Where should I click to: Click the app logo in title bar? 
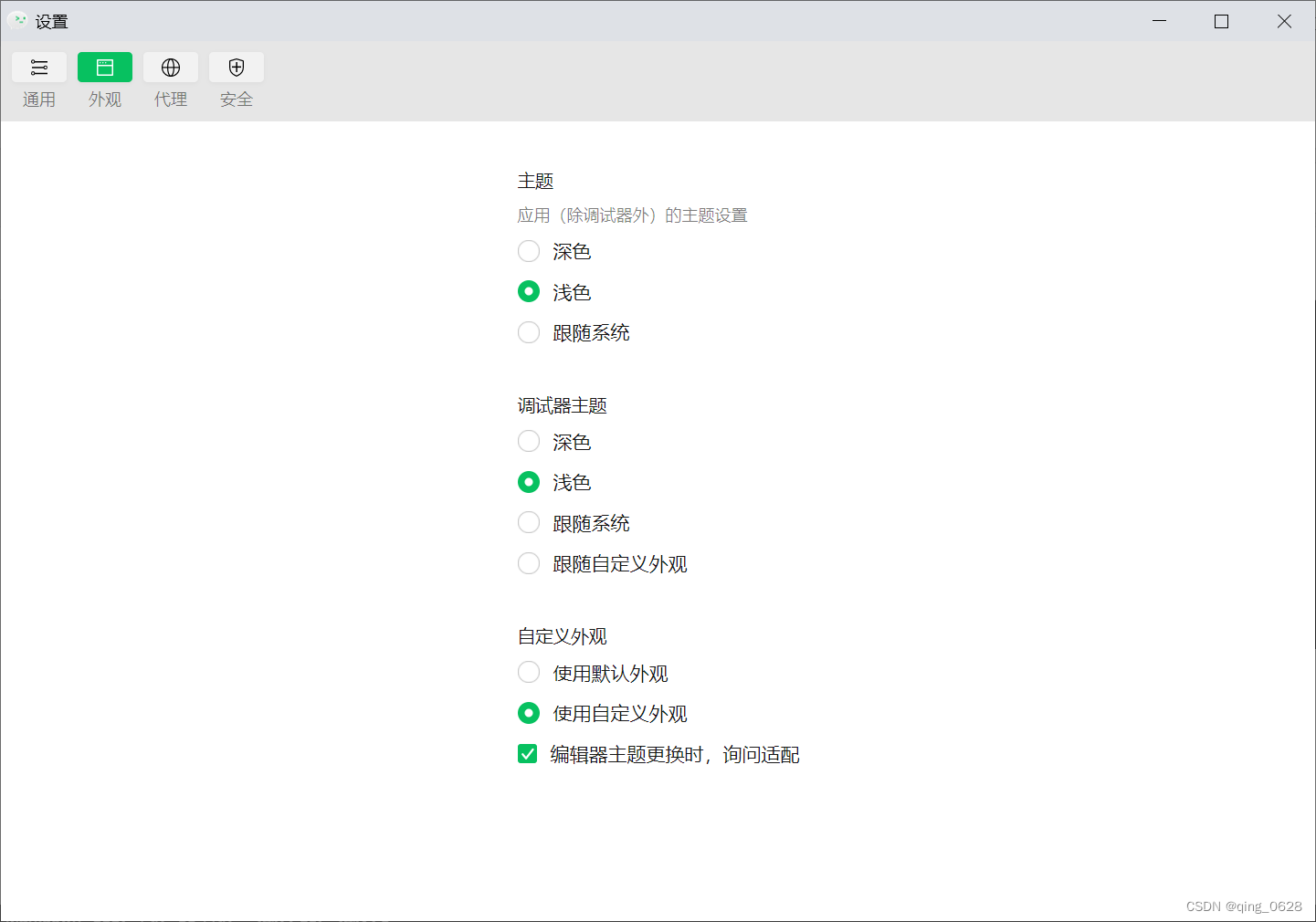pyautogui.click(x=18, y=20)
